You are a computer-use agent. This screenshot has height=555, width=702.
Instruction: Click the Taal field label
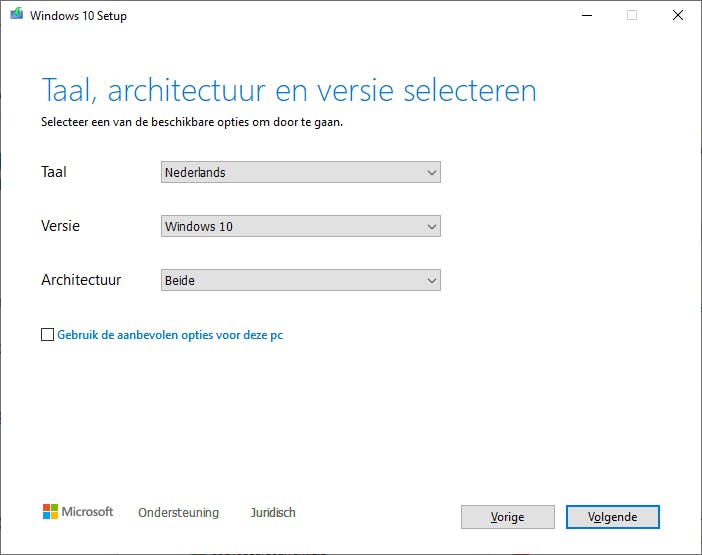pos(54,172)
